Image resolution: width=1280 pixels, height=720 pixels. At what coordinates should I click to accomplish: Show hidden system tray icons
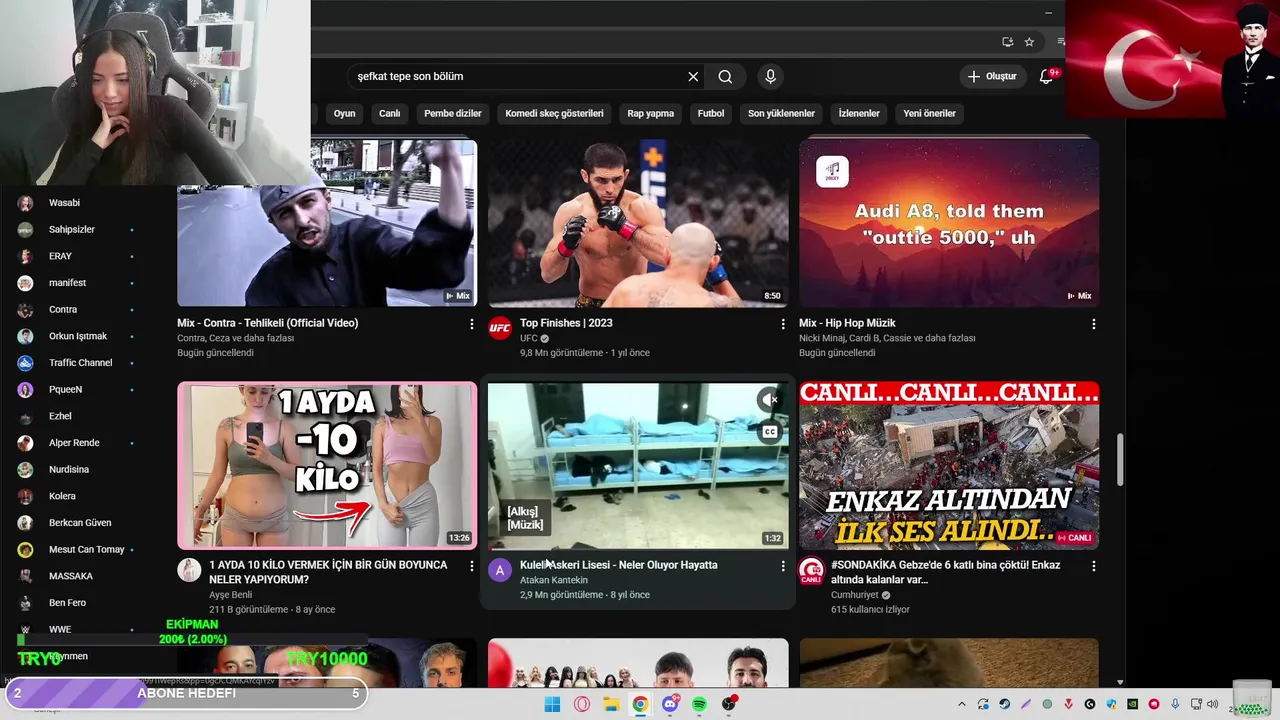click(962, 704)
